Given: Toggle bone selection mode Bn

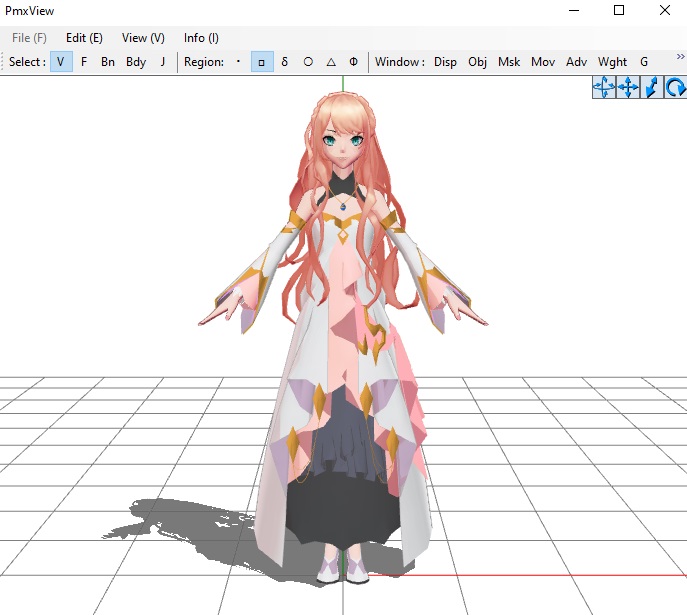Looking at the screenshot, I should click(x=108, y=62).
